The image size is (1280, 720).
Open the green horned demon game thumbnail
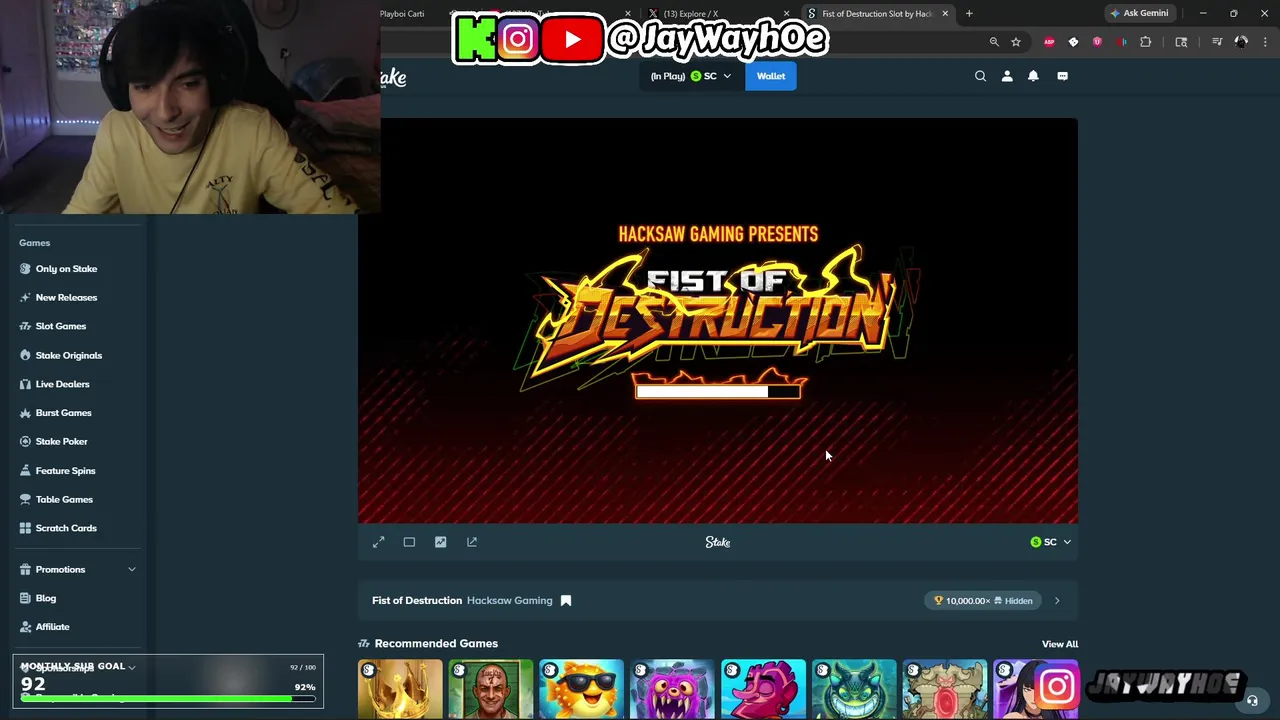tap(854, 689)
